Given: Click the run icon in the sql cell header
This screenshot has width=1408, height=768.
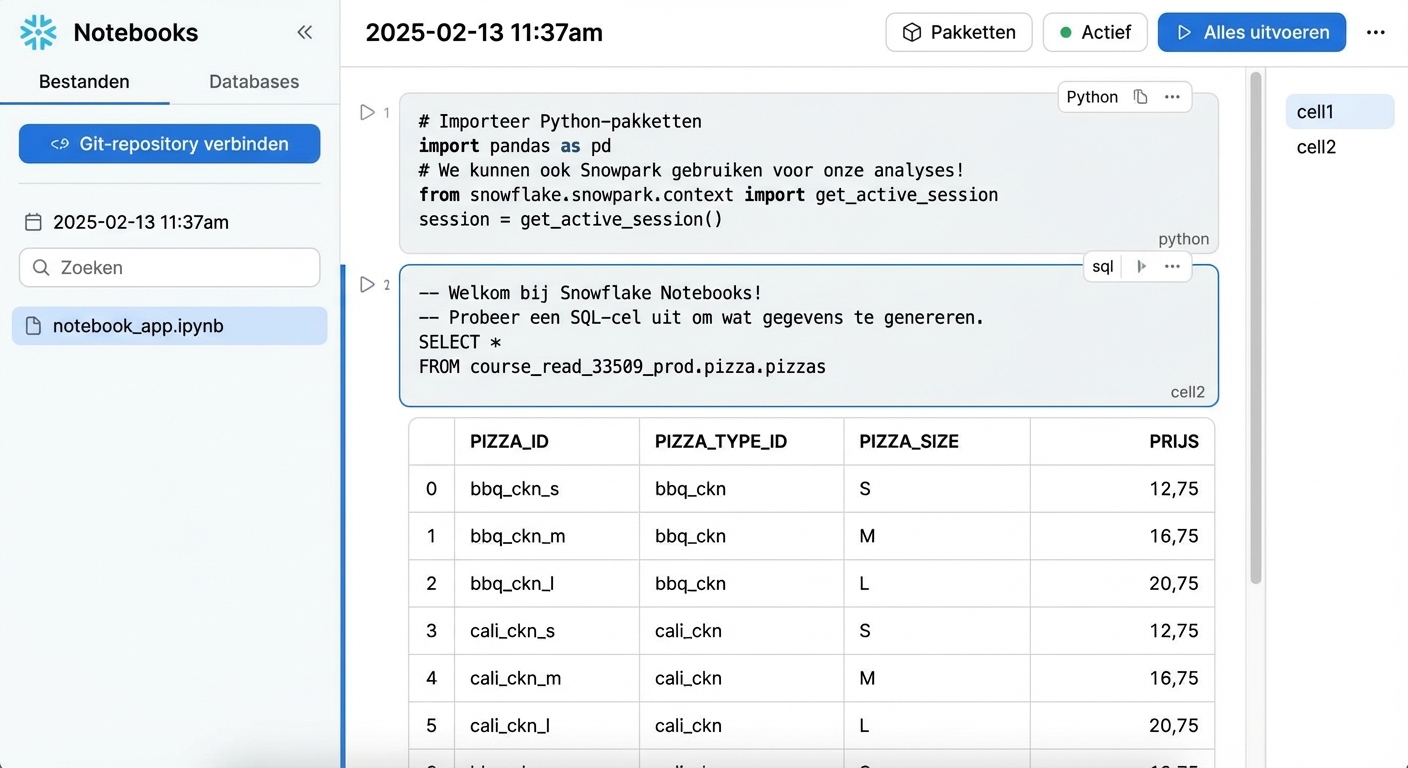Looking at the screenshot, I should [1141, 266].
